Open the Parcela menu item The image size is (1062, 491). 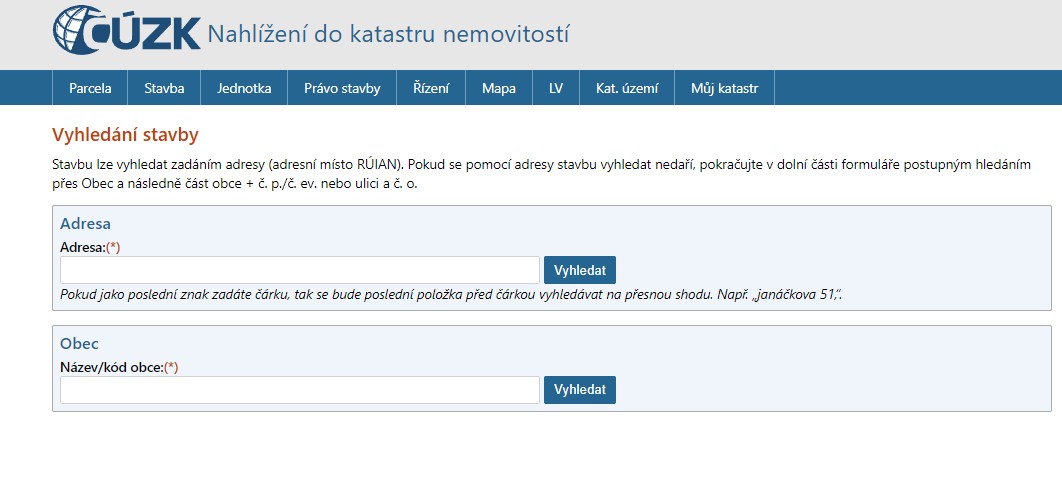pyautogui.click(x=90, y=88)
